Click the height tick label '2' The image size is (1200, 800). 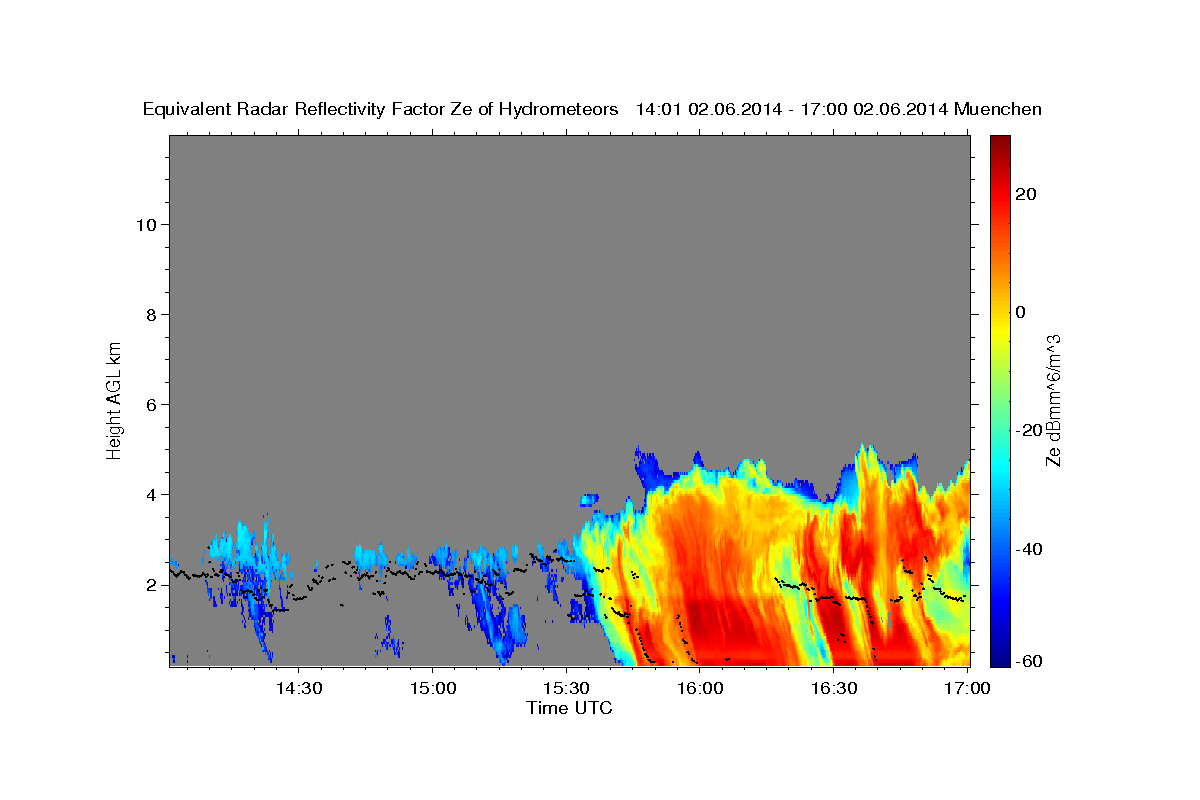[152, 584]
